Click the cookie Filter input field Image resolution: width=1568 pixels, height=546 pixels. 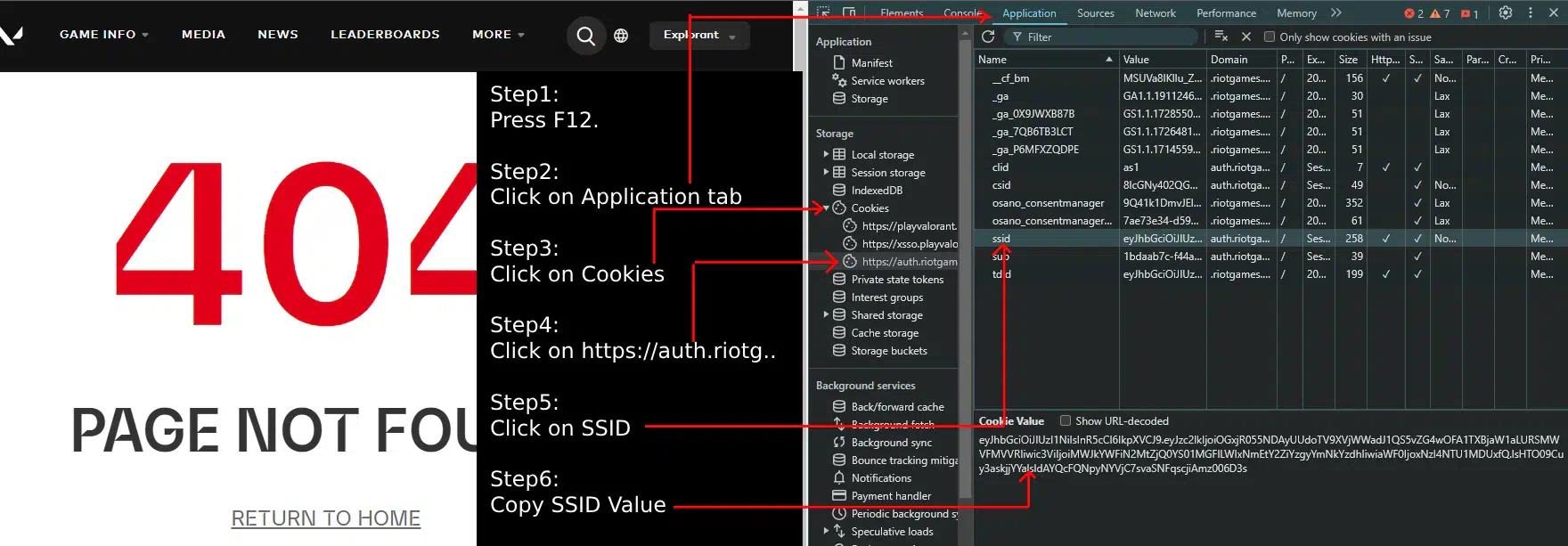[x=1101, y=37]
